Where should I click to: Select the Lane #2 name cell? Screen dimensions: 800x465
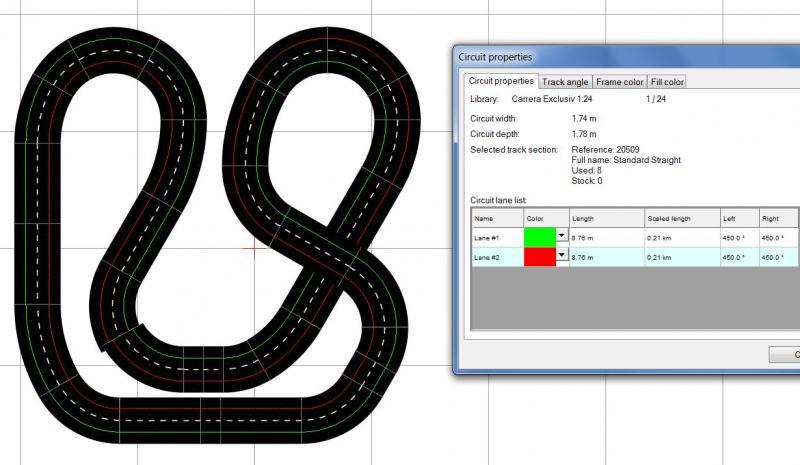(x=495, y=257)
